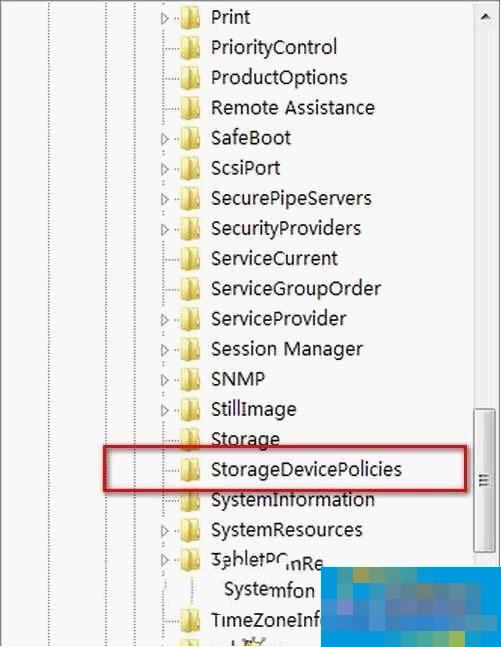Expand the SafeBoot key arrow
This screenshot has height=647, width=501.
[x=165, y=139]
